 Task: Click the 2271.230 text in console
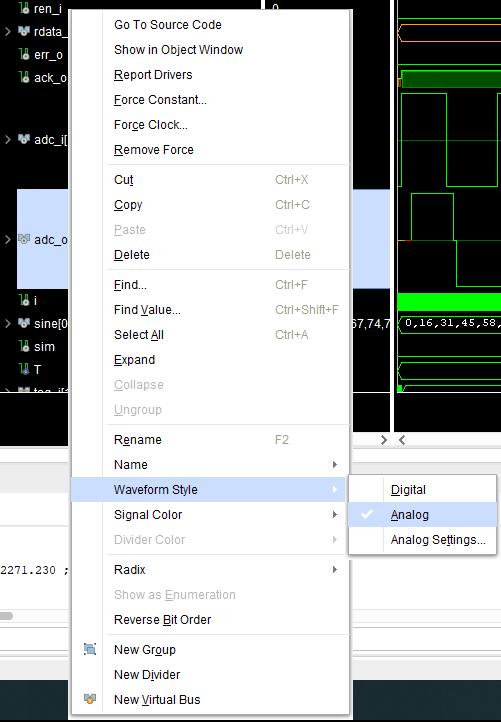coord(28,570)
